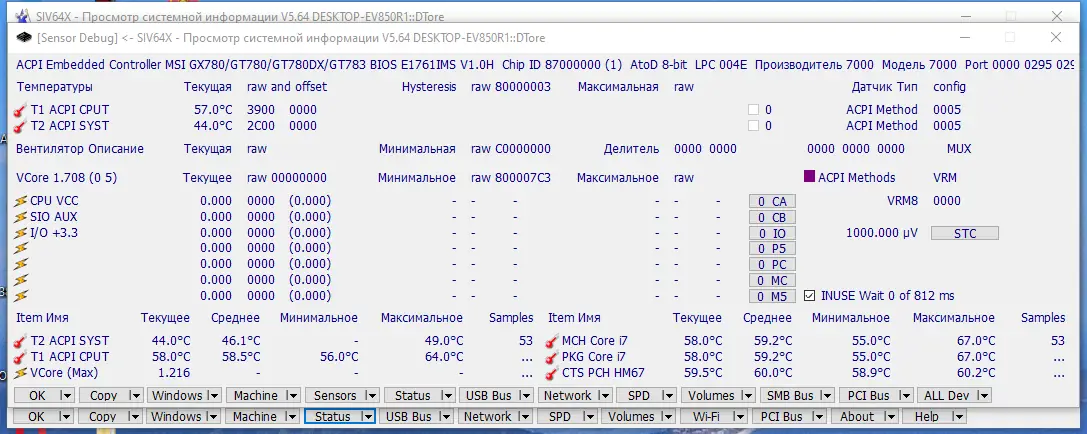The width and height of the screenshot is (1087, 434).
Task: Click the 0 P5 button
Action: (772, 249)
